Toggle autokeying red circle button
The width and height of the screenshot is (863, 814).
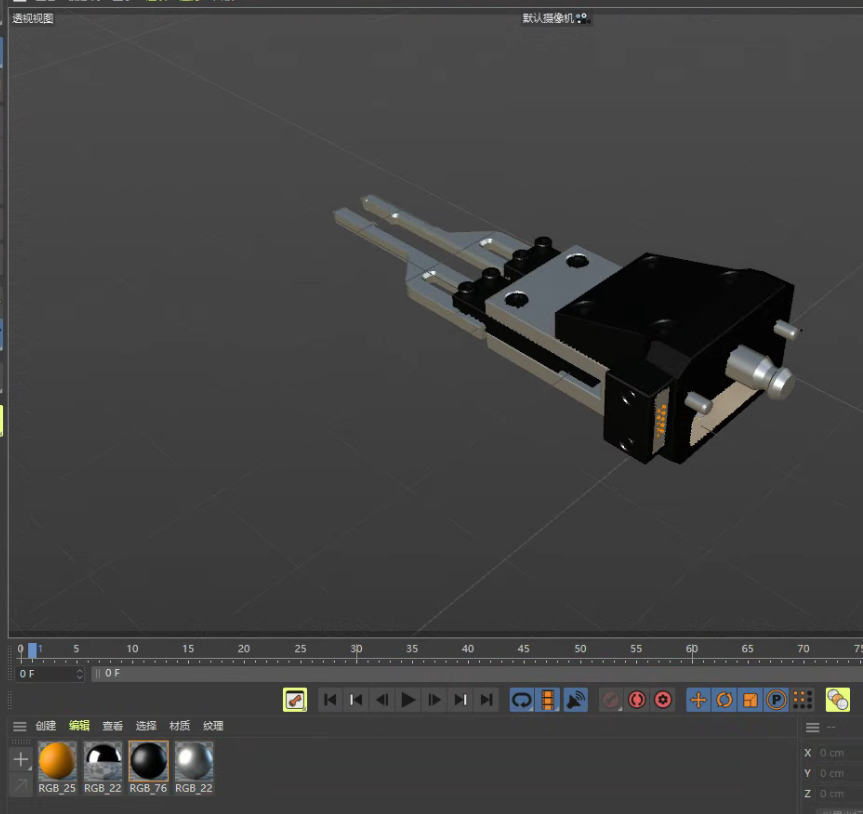pos(636,700)
